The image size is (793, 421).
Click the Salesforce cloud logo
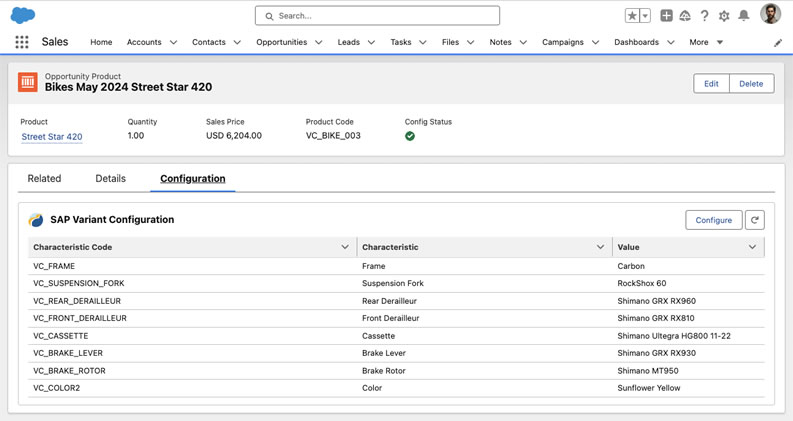tap(23, 15)
